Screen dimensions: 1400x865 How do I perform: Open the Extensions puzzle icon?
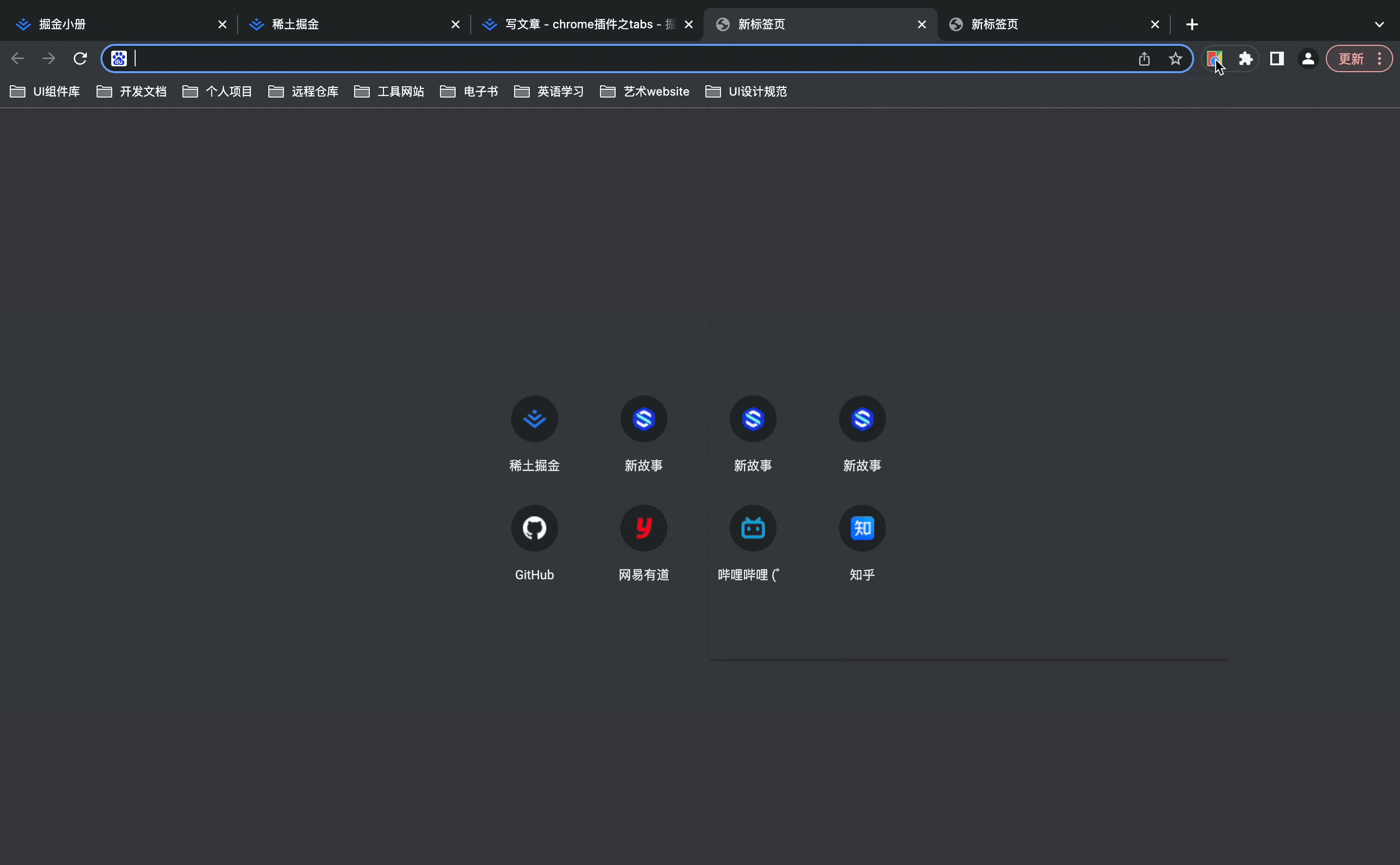1245,59
